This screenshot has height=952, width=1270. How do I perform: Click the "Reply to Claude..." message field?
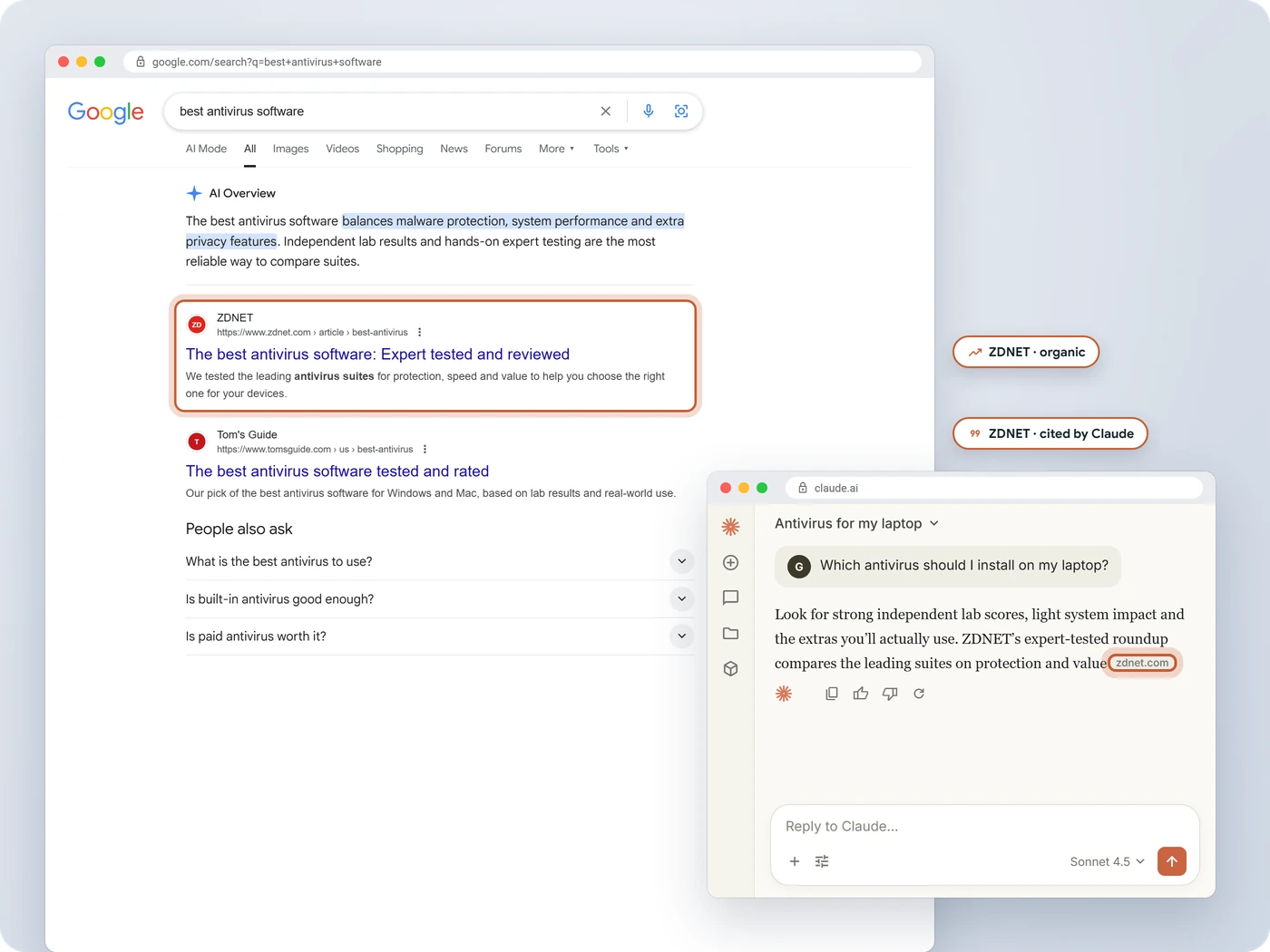(984, 826)
